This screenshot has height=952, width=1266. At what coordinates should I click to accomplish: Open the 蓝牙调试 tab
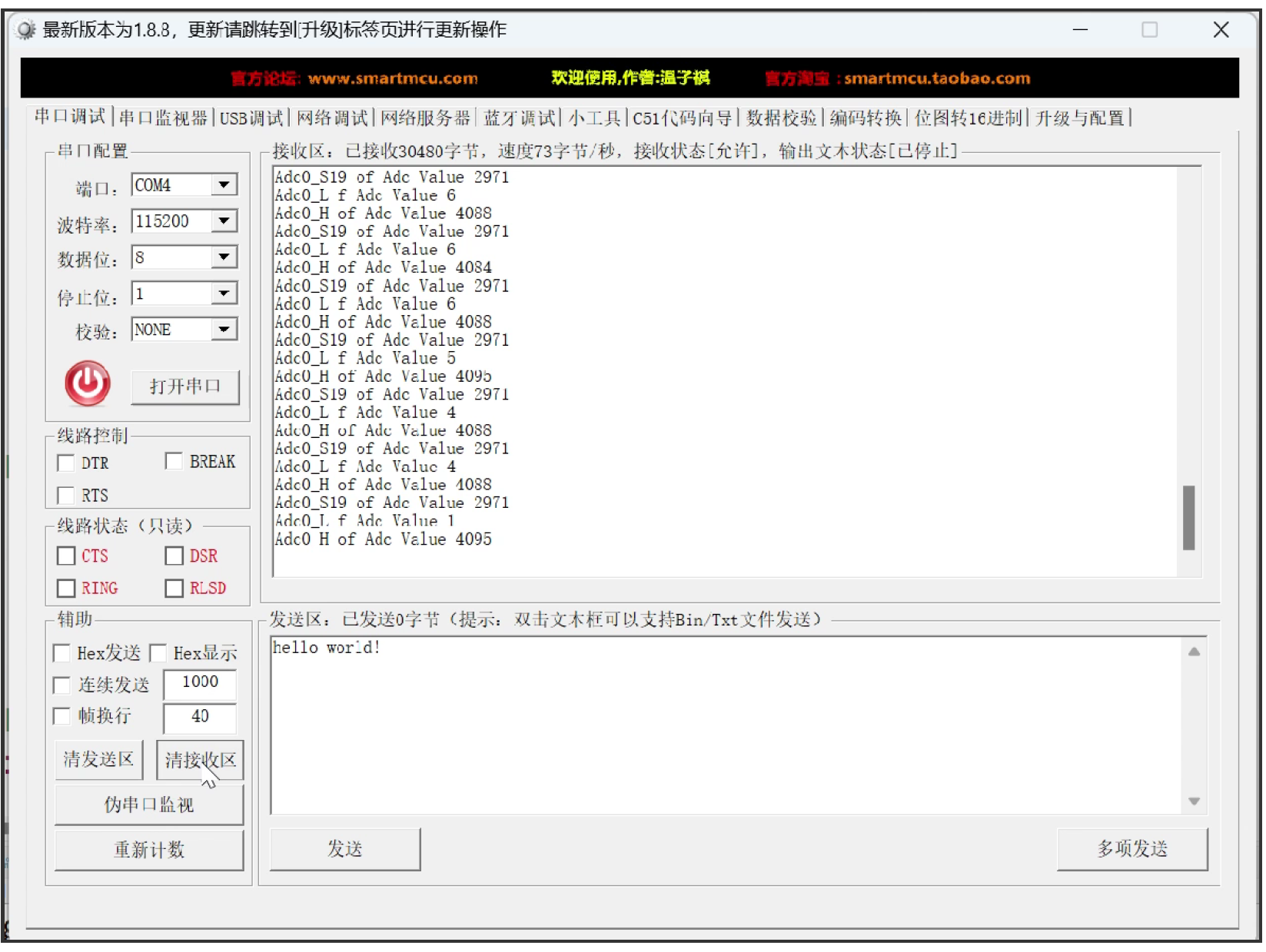pos(520,118)
